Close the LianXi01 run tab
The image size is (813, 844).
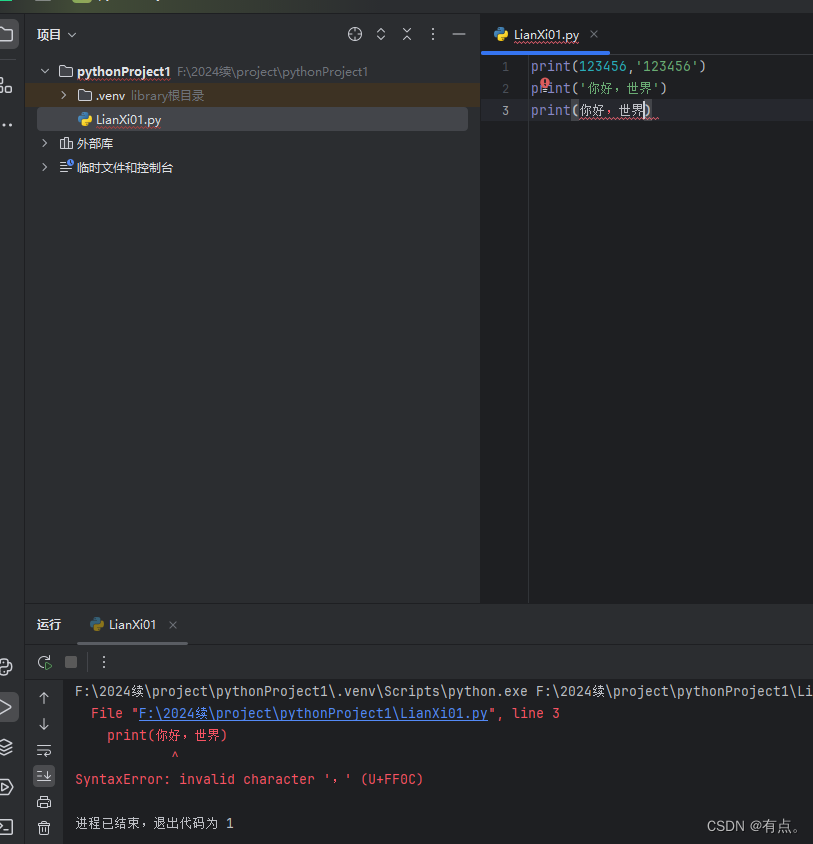pos(173,625)
